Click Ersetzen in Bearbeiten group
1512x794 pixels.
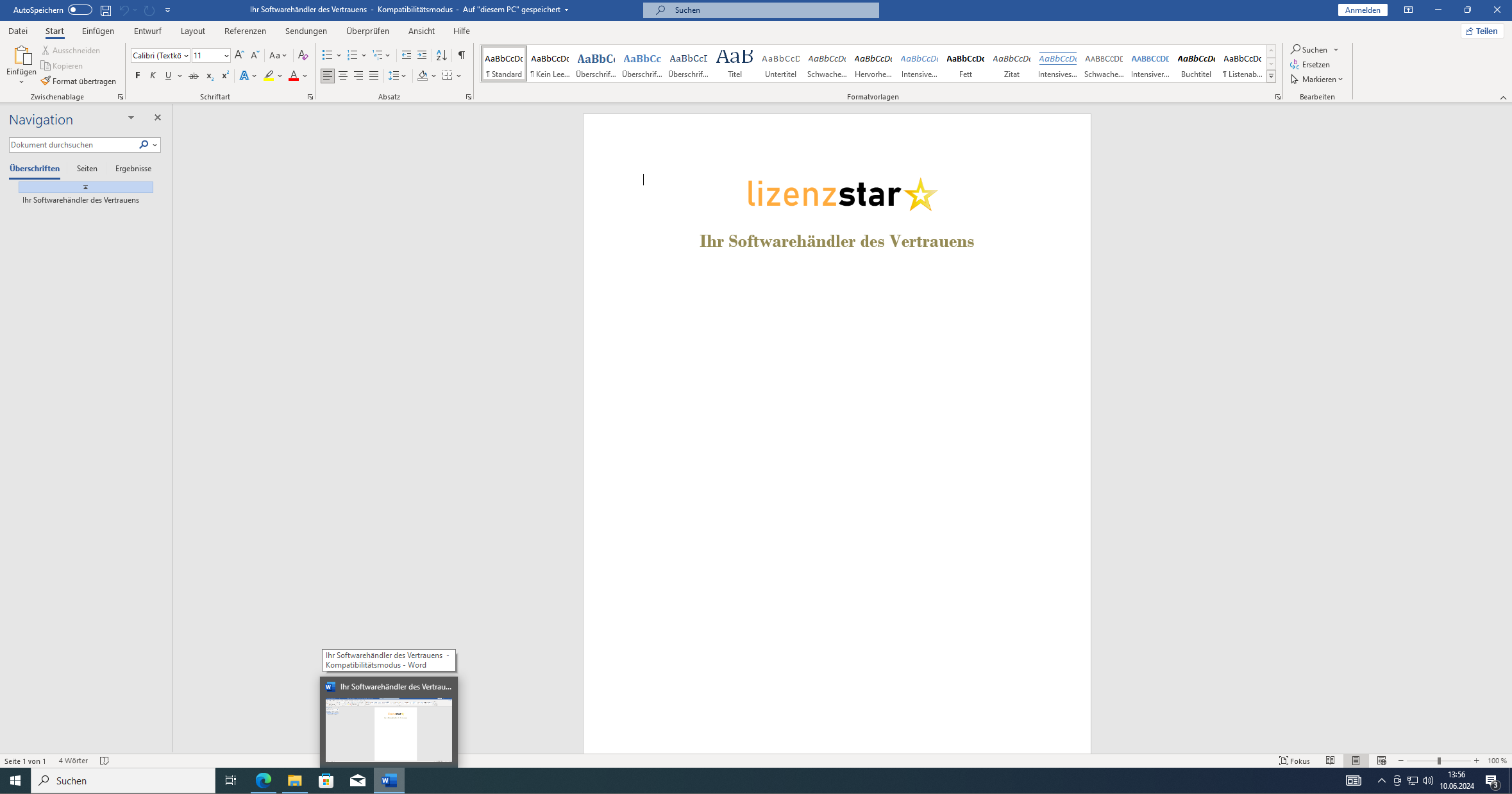click(1311, 65)
